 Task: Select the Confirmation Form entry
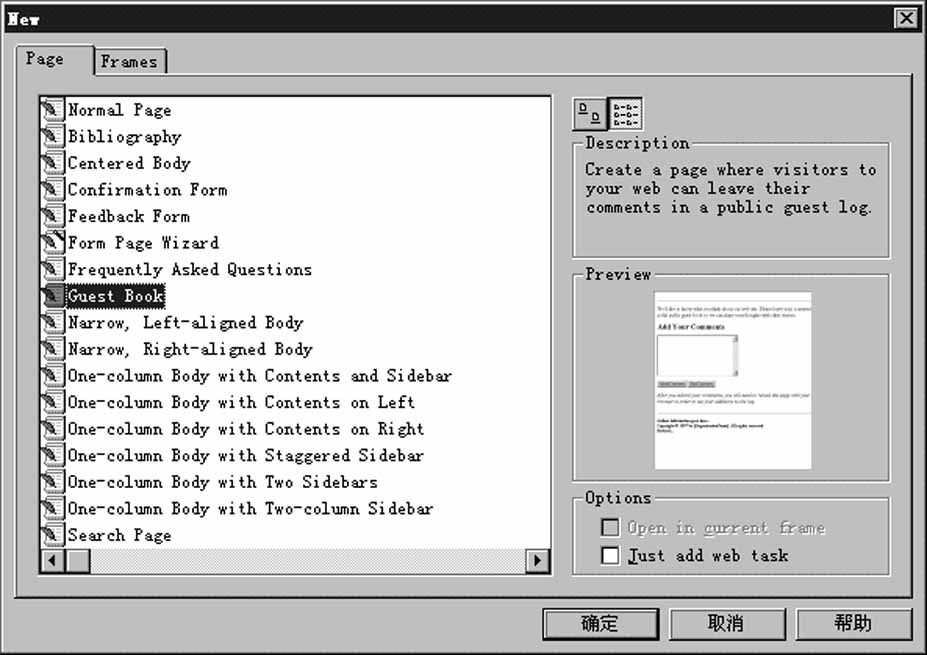click(147, 190)
